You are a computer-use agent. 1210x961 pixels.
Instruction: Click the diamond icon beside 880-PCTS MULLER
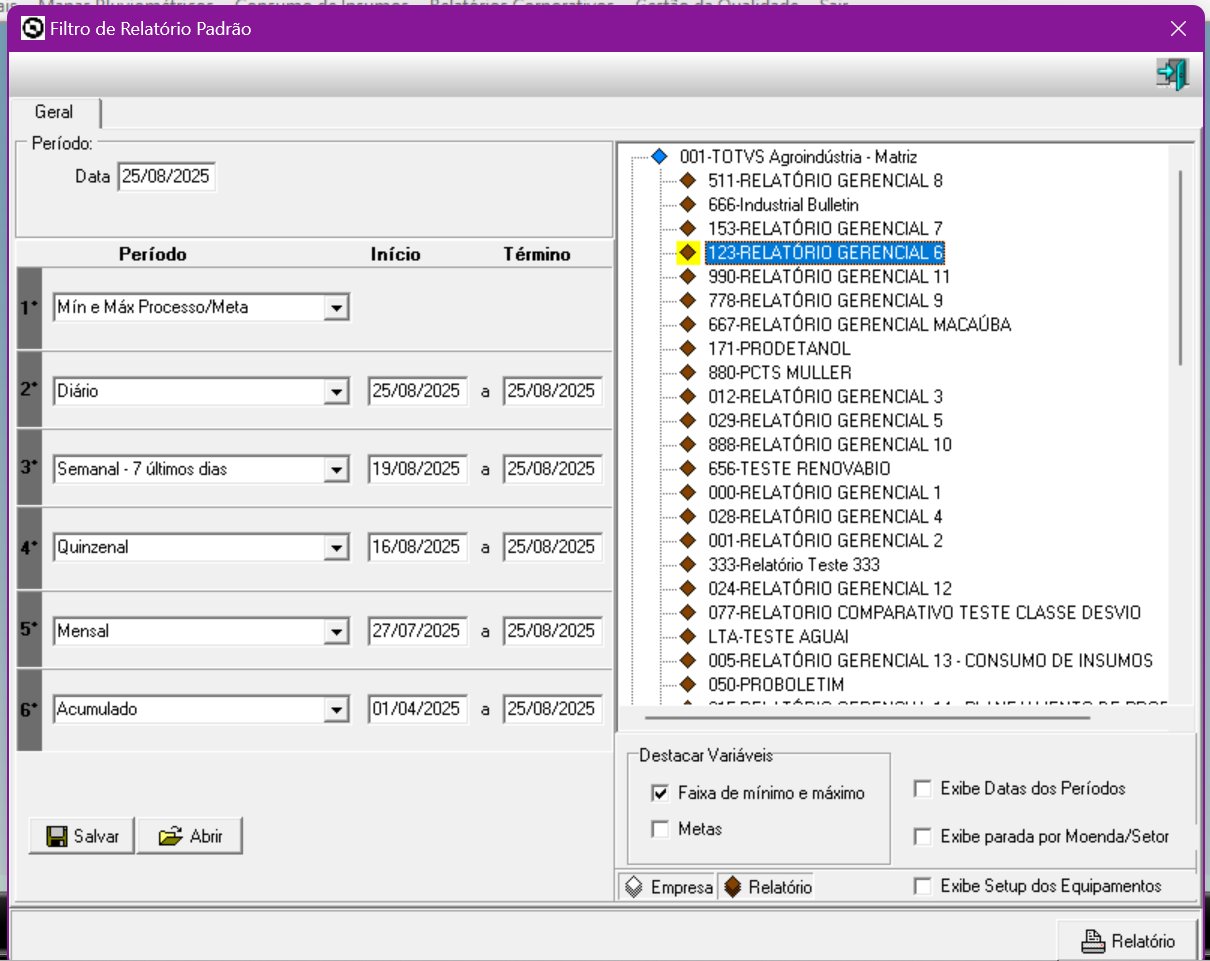tap(688, 373)
